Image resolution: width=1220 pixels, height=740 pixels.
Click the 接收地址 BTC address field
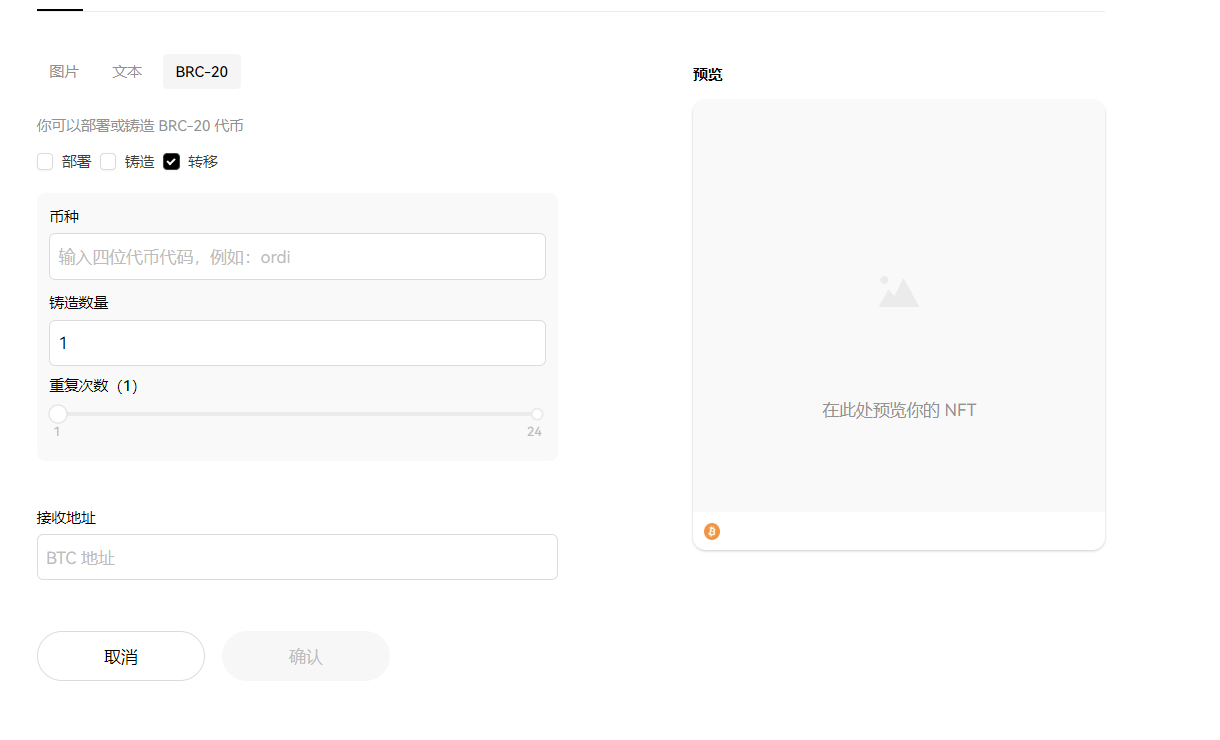click(297, 557)
